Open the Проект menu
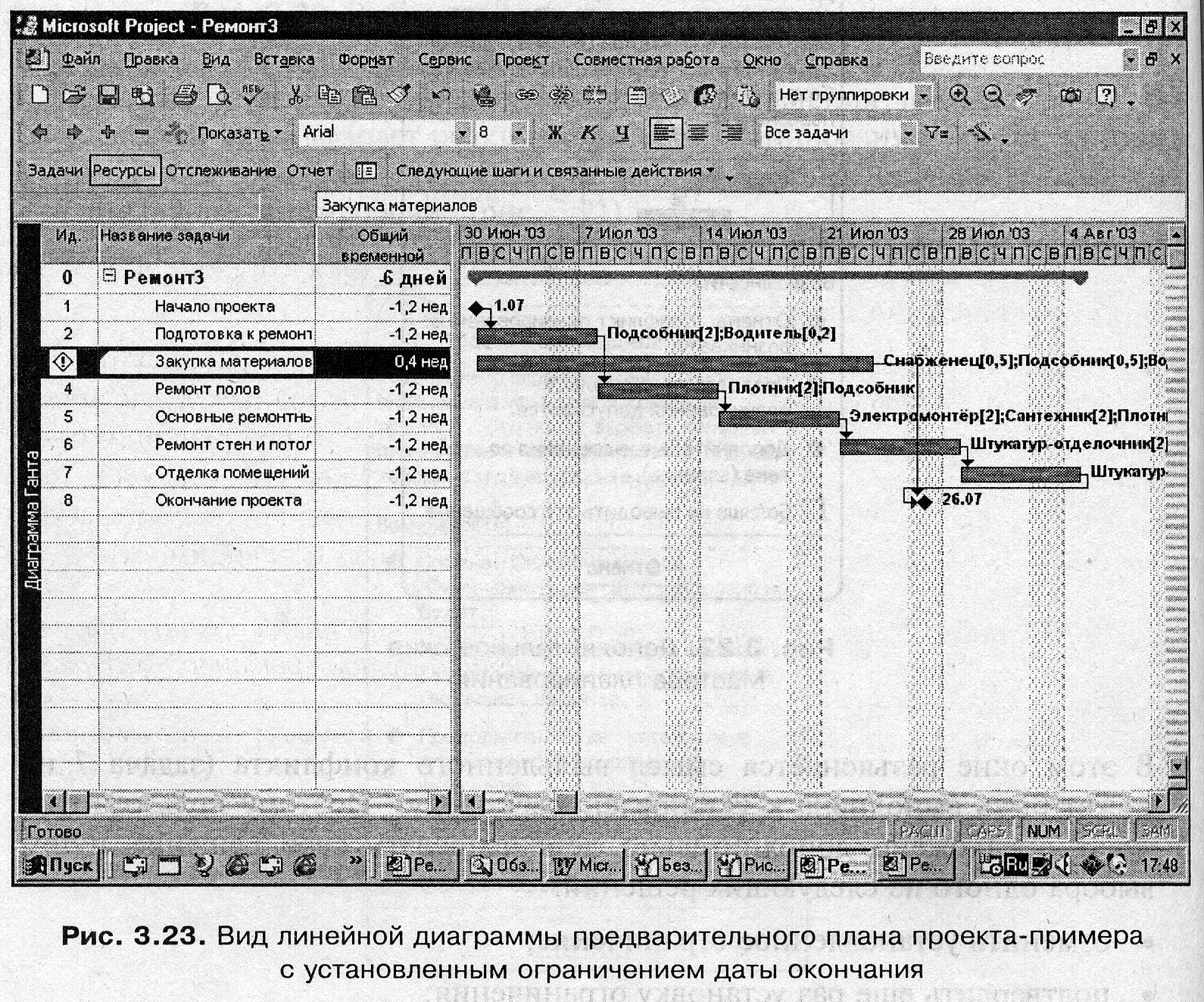This screenshot has width=1204, height=1002. (522, 59)
